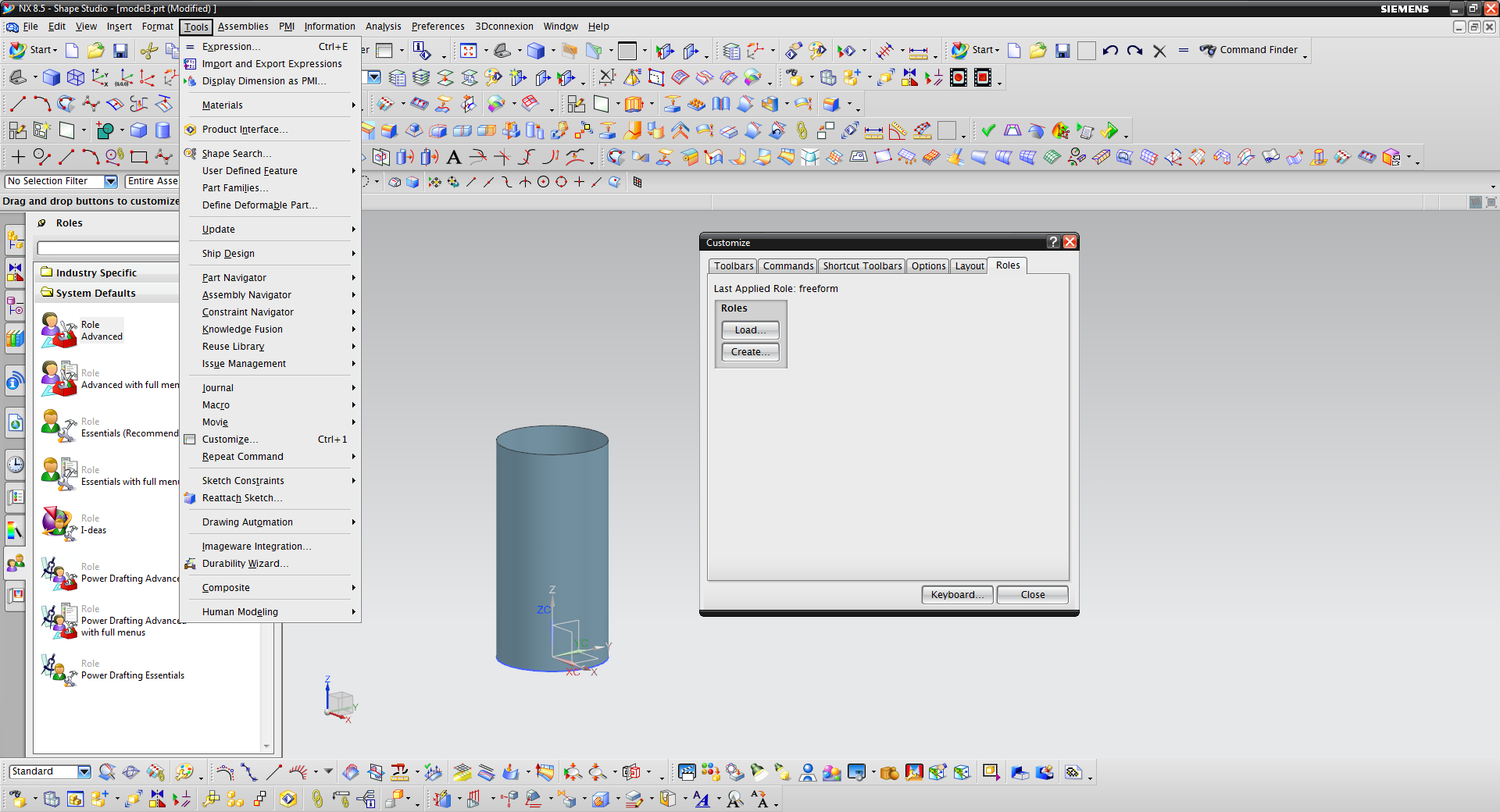Toggle the Point on Curve snap option
This screenshot has width=1500, height=812.
(x=597, y=182)
